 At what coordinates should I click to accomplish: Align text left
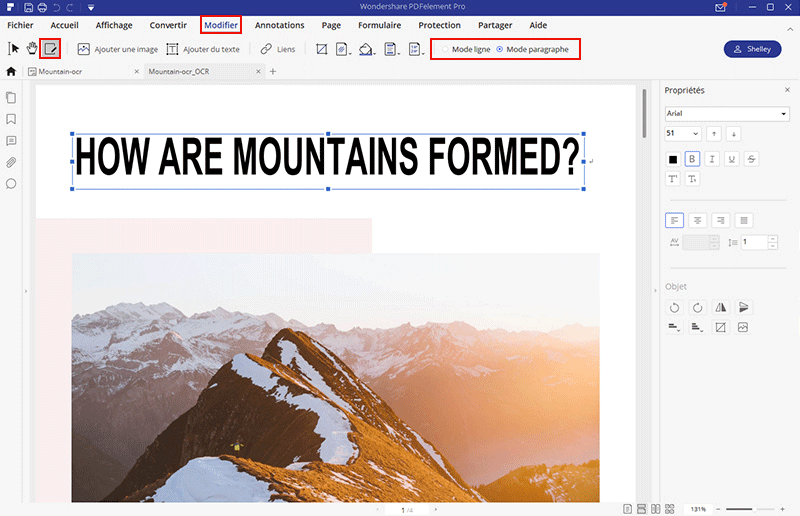coord(674,220)
